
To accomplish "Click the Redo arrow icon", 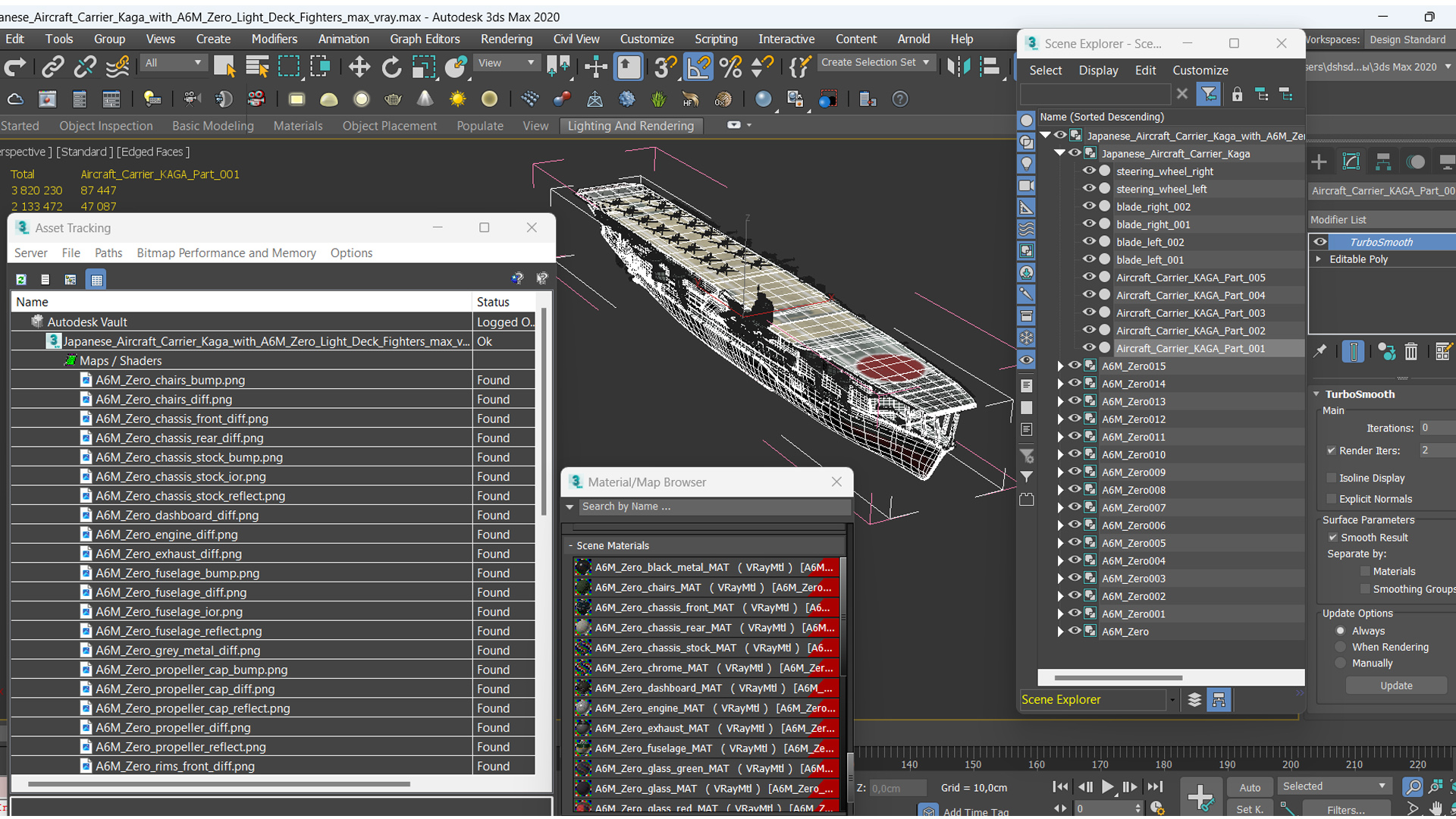I will pyautogui.click(x=14, y=67).
